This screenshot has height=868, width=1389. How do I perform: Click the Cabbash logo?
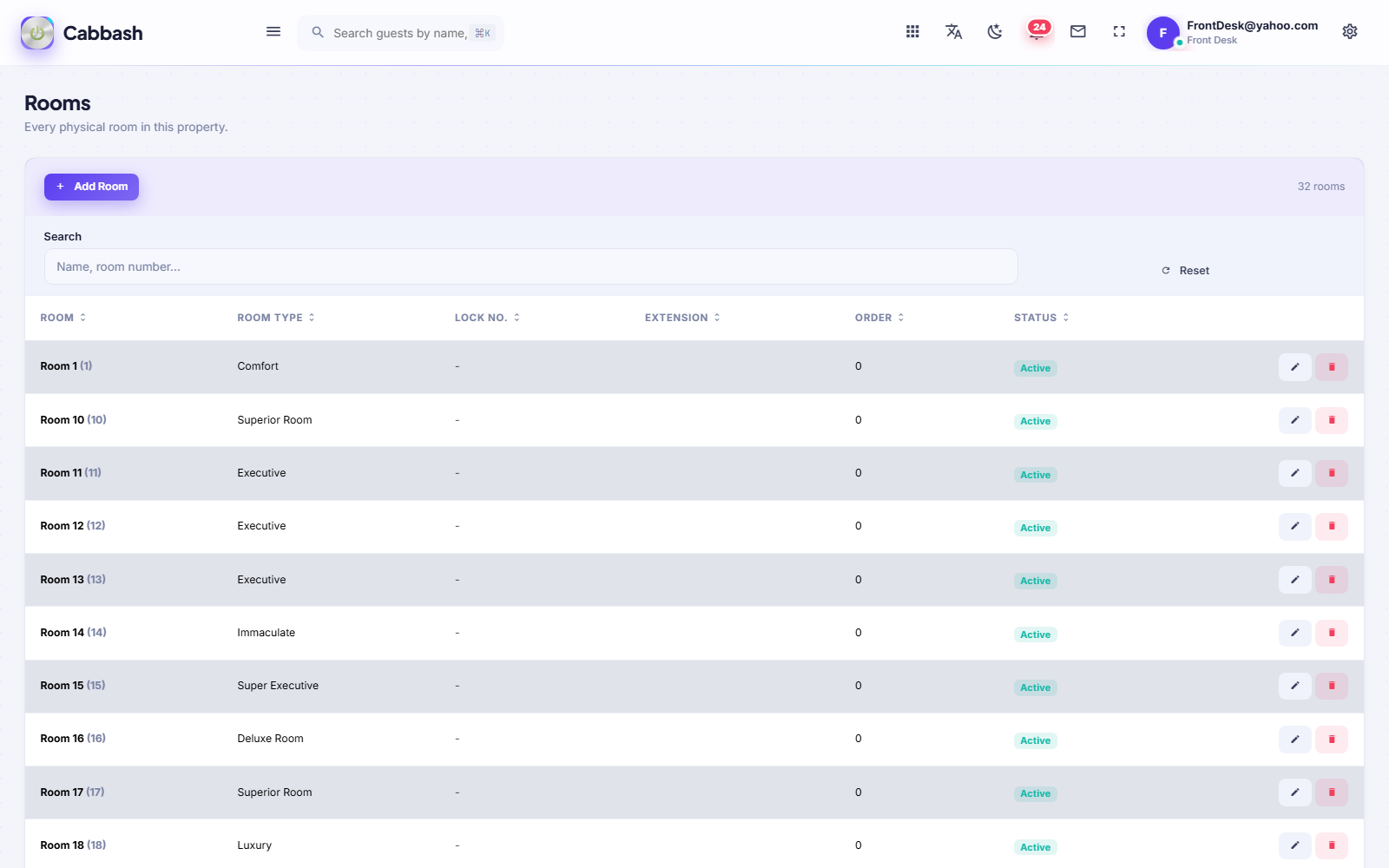pos(82,33)
